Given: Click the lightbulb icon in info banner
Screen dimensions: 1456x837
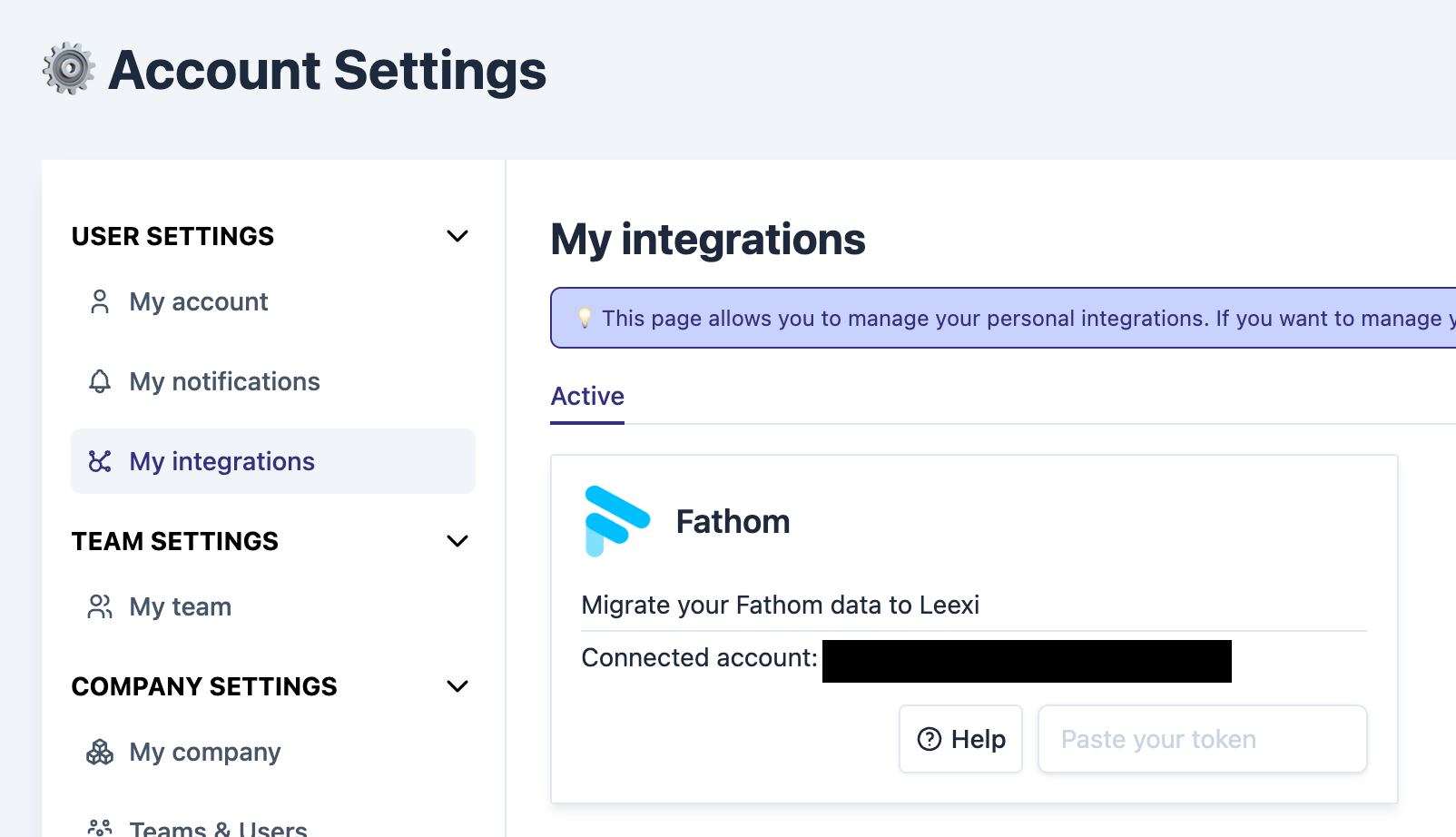Looking at the screenshot, I should coord(585,318).
